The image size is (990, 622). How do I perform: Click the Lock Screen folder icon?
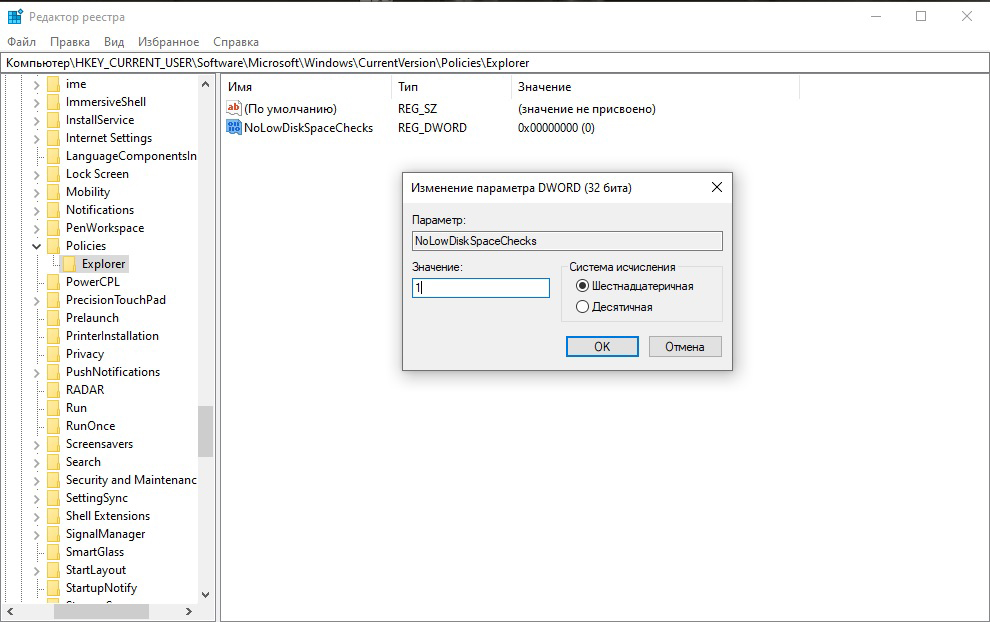pos(54,174)
